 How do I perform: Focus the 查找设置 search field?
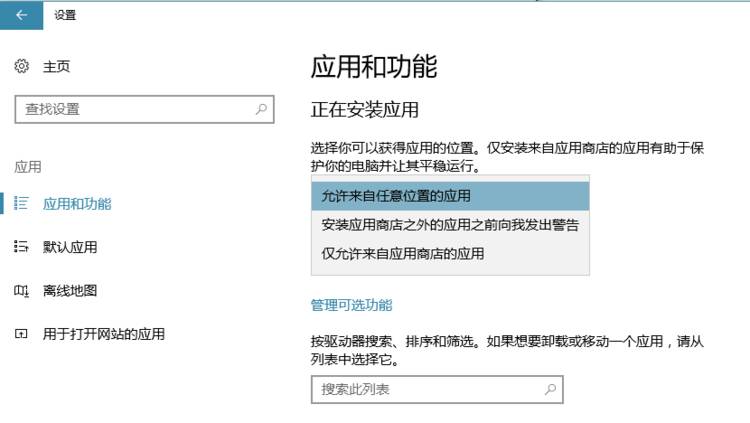click(144, 109)
